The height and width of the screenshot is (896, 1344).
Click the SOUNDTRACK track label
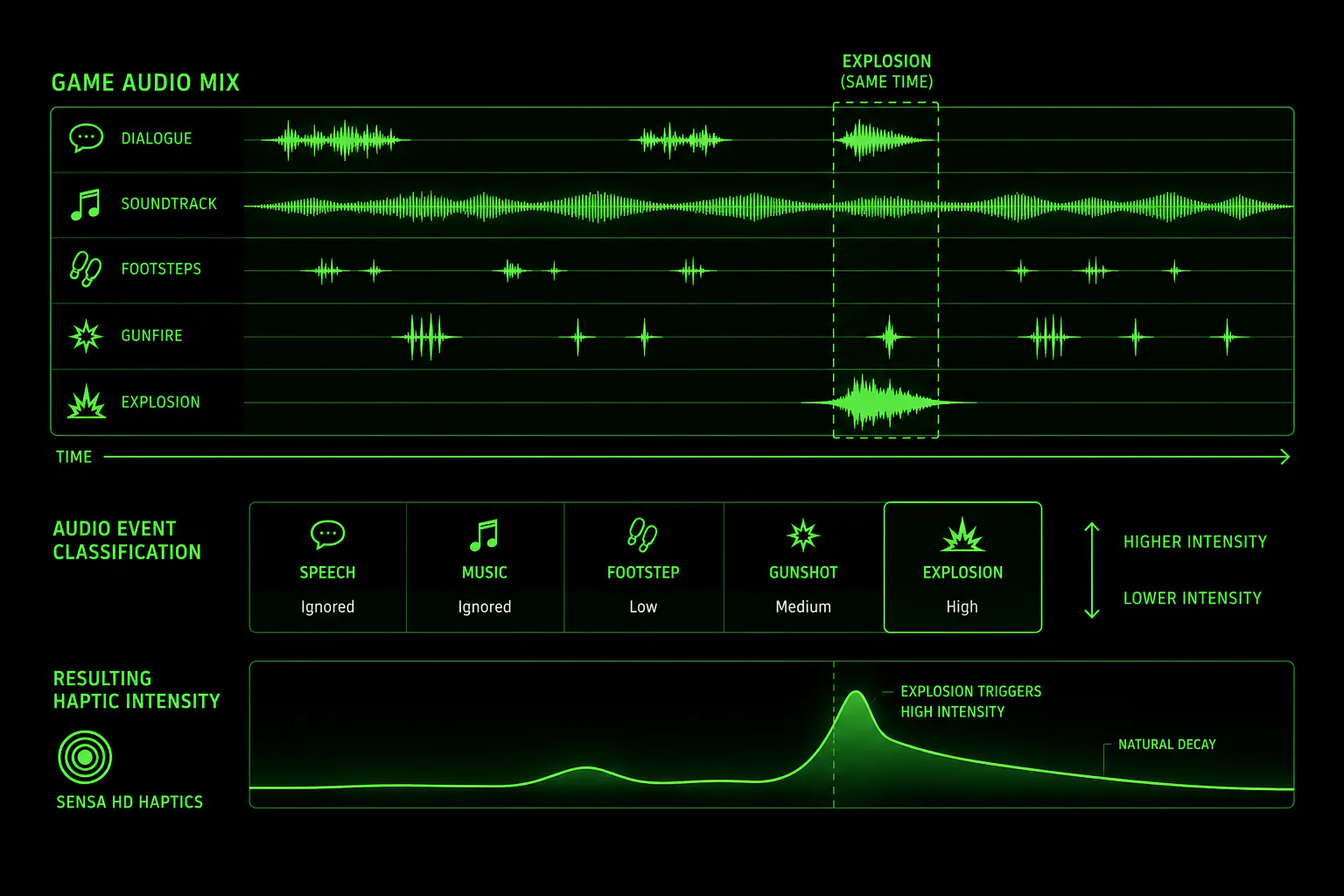[x=169, y=204]
